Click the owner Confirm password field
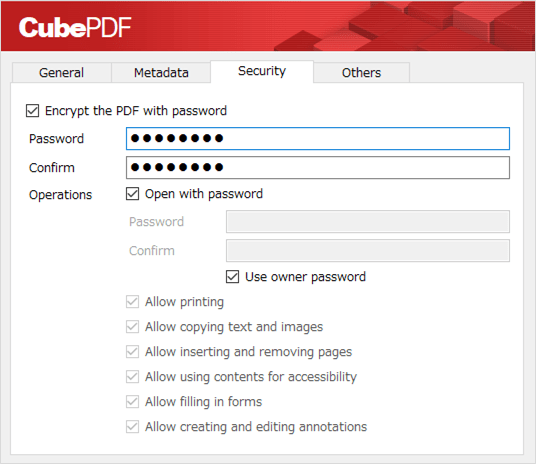Screen dimensions: 536x464 pyautogui.click(x=318, y=168)
